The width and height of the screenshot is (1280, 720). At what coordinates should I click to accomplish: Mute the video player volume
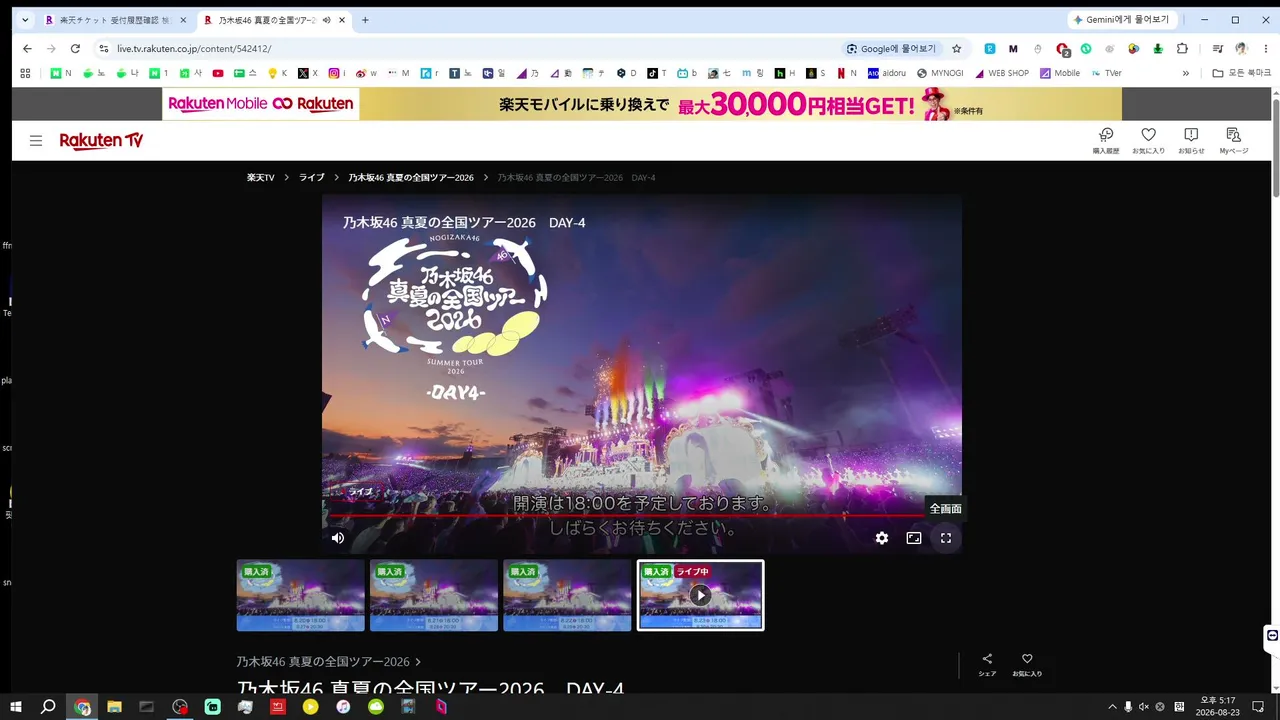click(338, 538)
